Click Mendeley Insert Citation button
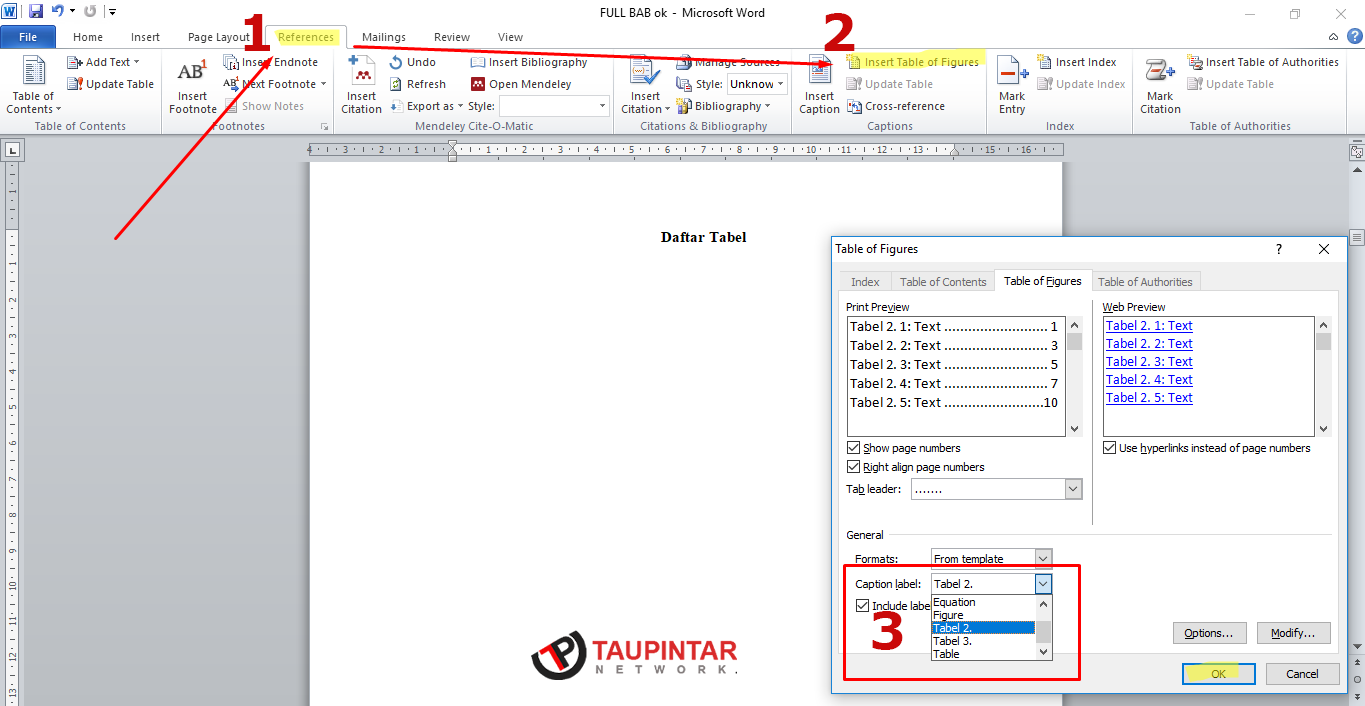 click(361, 85)
